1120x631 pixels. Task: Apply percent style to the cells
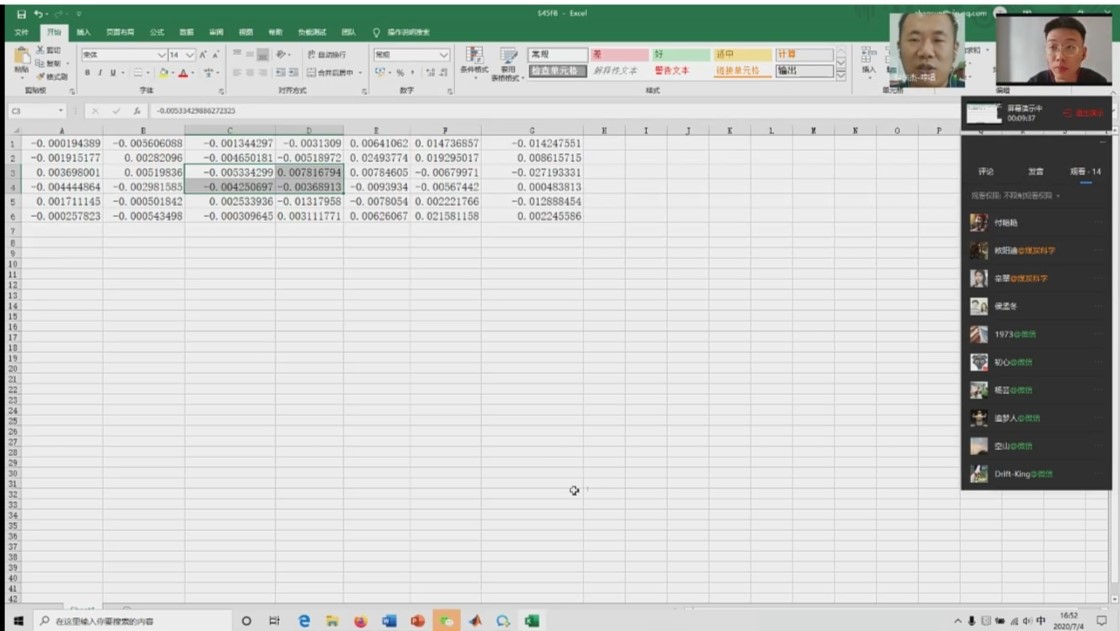tap(400, 73)
